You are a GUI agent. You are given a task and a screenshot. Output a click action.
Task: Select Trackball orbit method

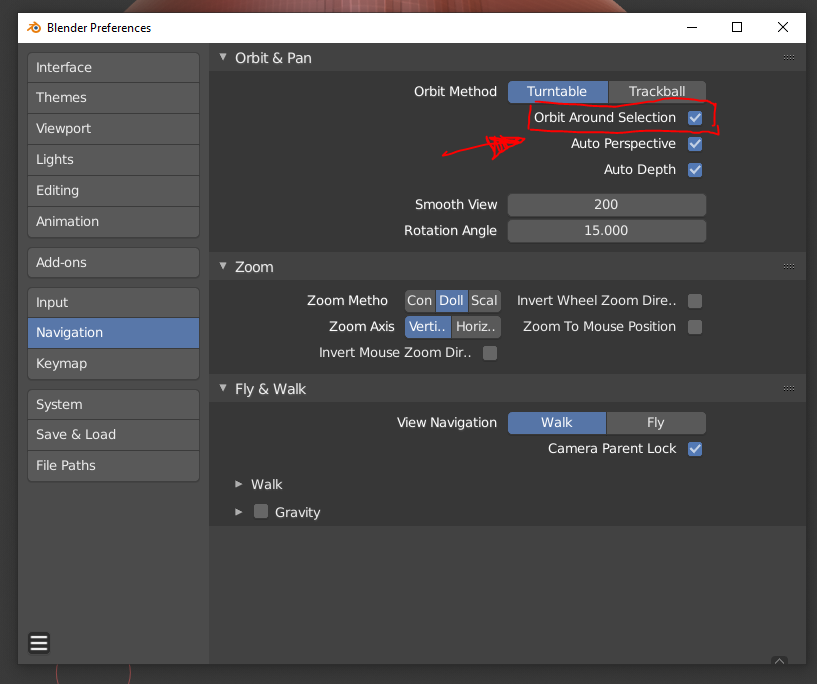(x=657, y=92)
